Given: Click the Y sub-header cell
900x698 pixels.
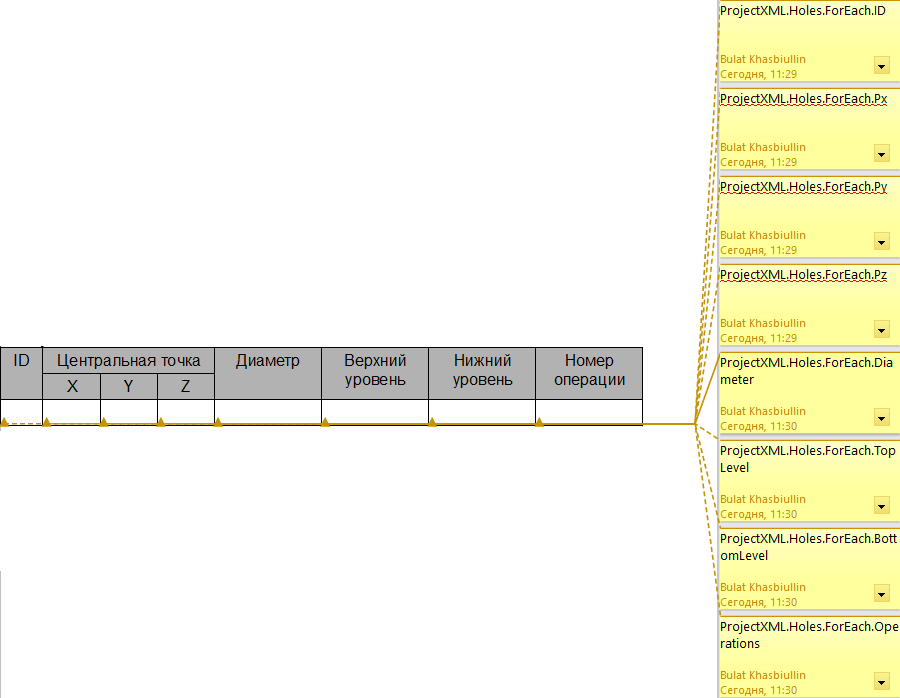Looking at the screenshot, I should (x=128, y=386).
